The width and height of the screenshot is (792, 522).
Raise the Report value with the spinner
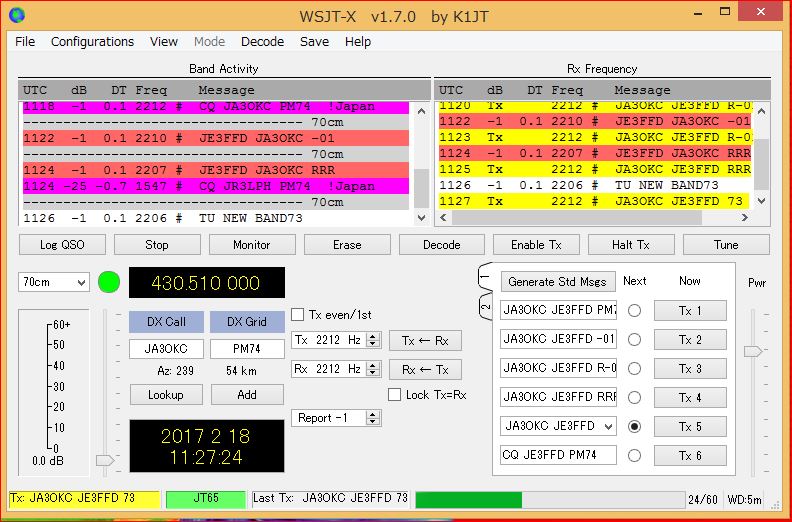click(374, 414)
